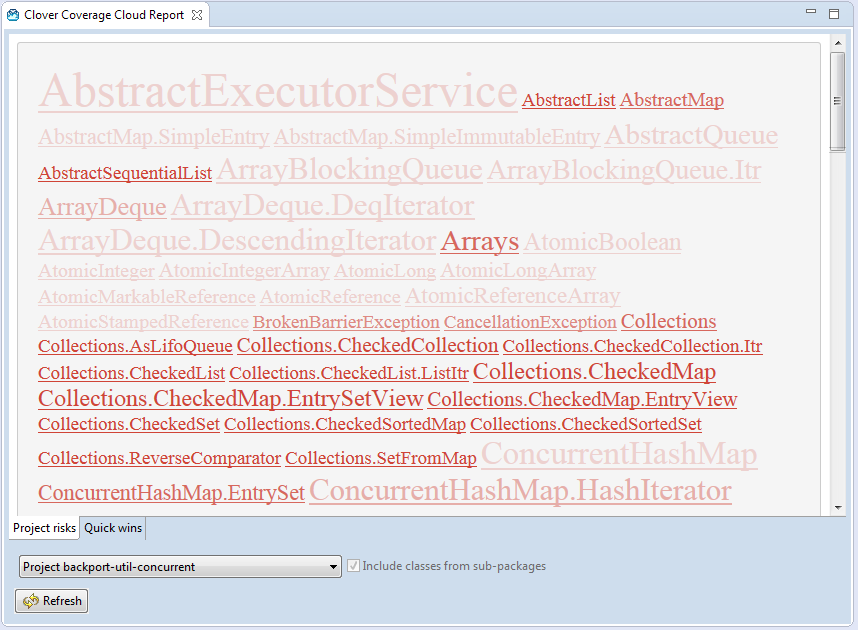Click the Refresh button

pos(52,601)
